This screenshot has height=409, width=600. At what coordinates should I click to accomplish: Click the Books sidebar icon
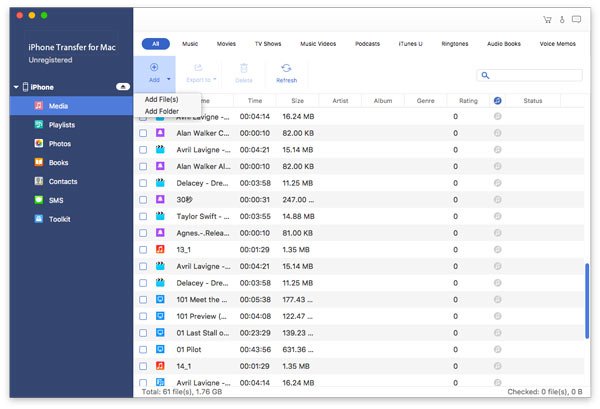(39, 162)
